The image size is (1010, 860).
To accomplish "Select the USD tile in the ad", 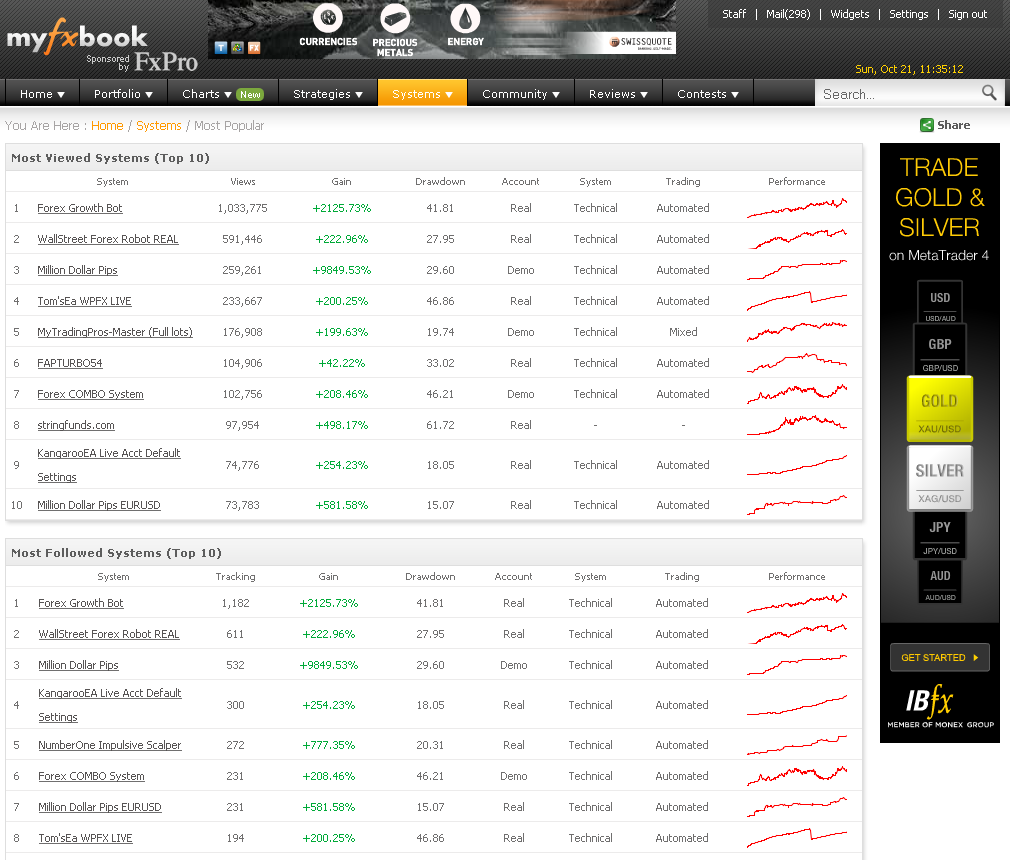I will (940, 301).
